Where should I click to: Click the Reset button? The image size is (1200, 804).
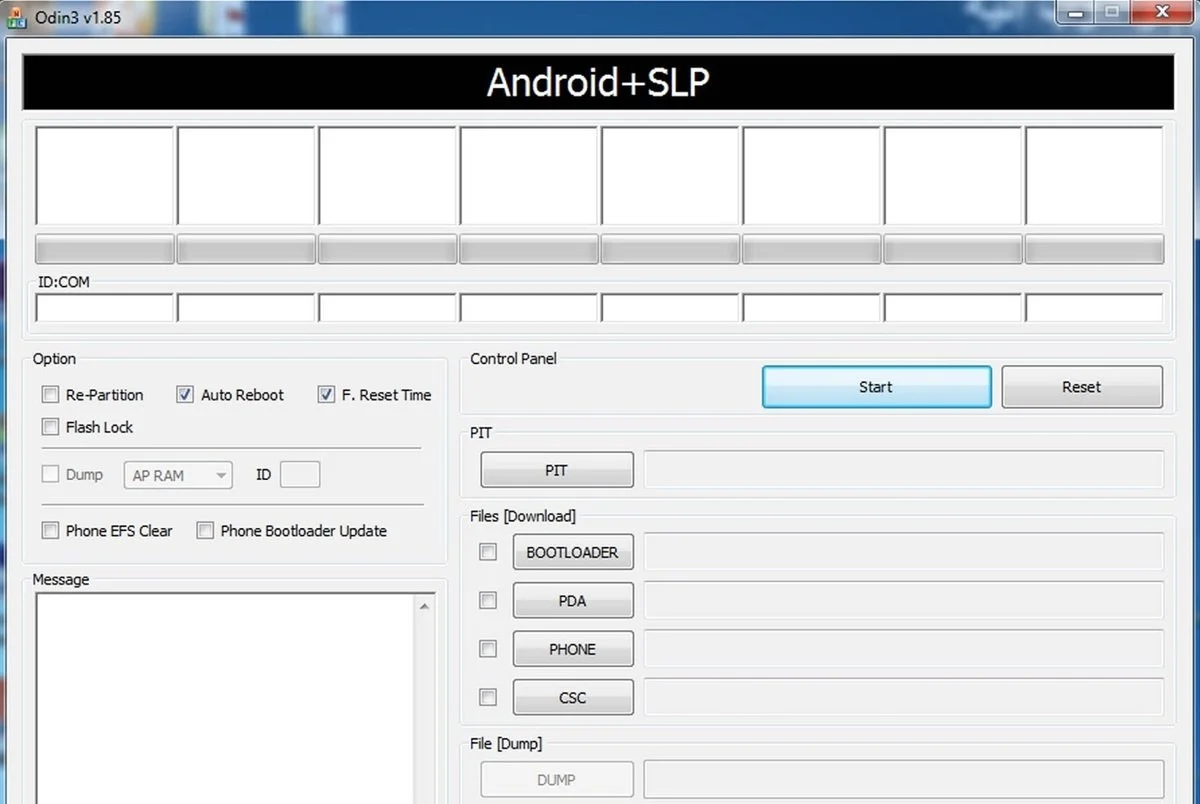(x=1082, y=387)
